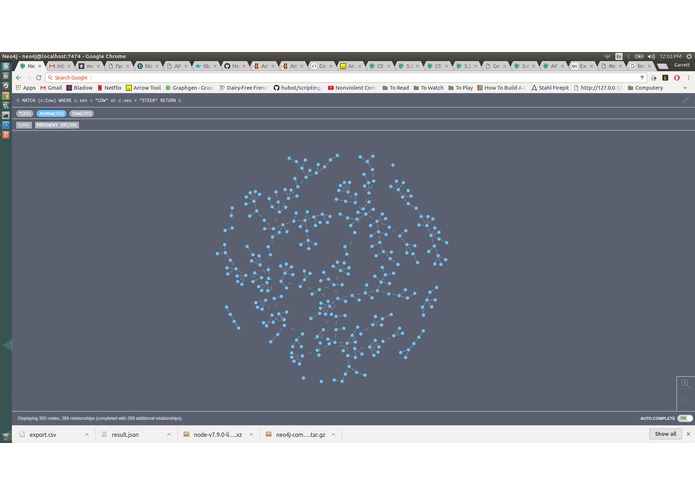Open the system settings gear menu

[x=689, y=56]
